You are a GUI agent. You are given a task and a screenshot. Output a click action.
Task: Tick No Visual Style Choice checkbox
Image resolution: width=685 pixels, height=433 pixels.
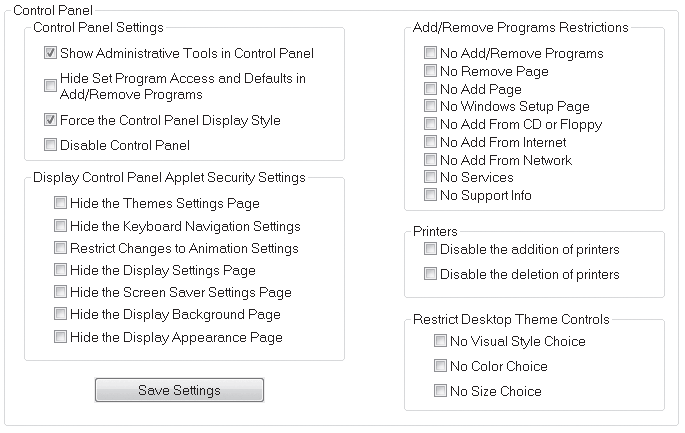pos(440,341)
